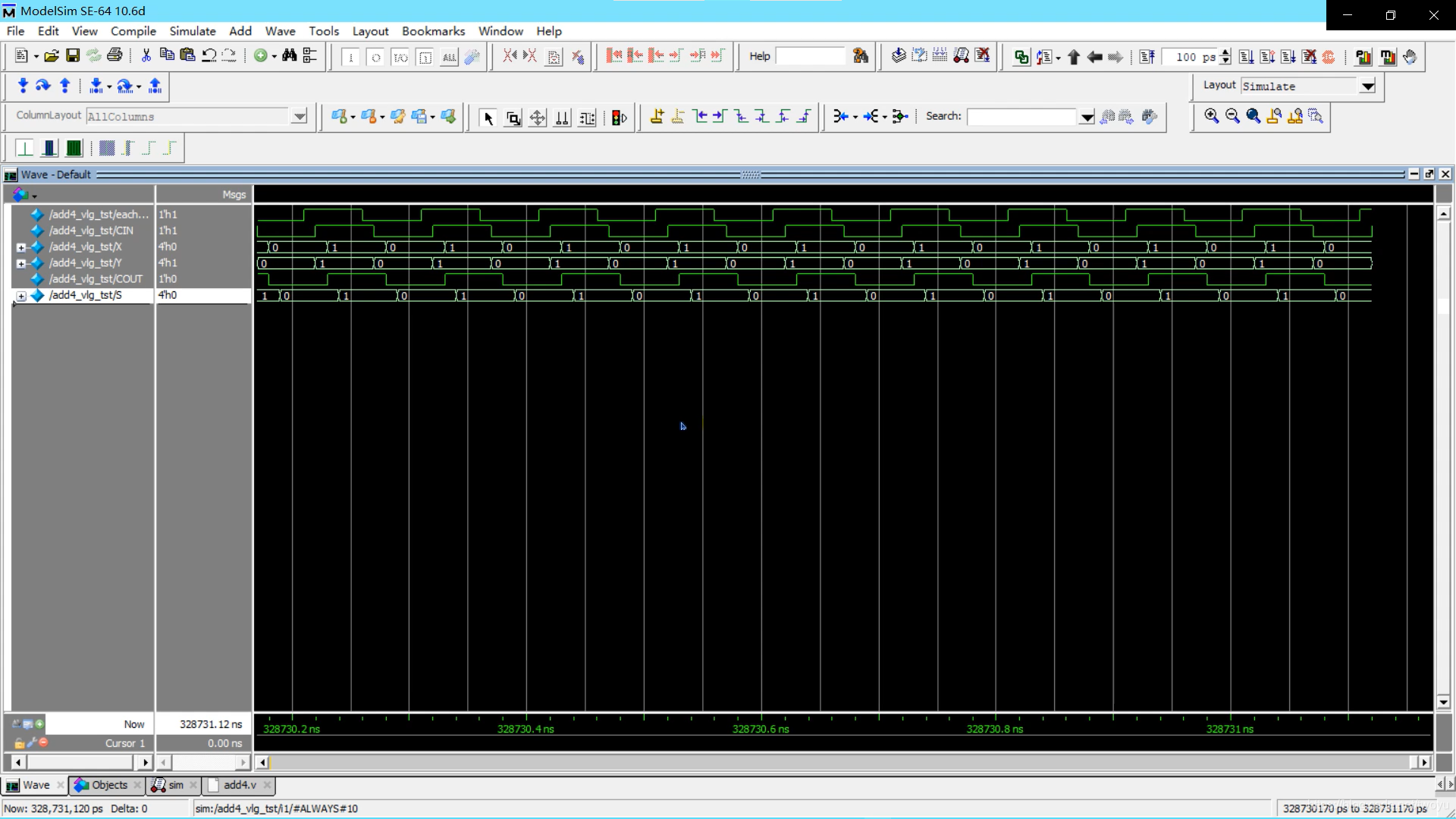Image resolution: width=1456 pixels, height=819 pixels.
Task: Choose the Pan Mode crossed-arrows tool
Action: [x=538, y=118]
